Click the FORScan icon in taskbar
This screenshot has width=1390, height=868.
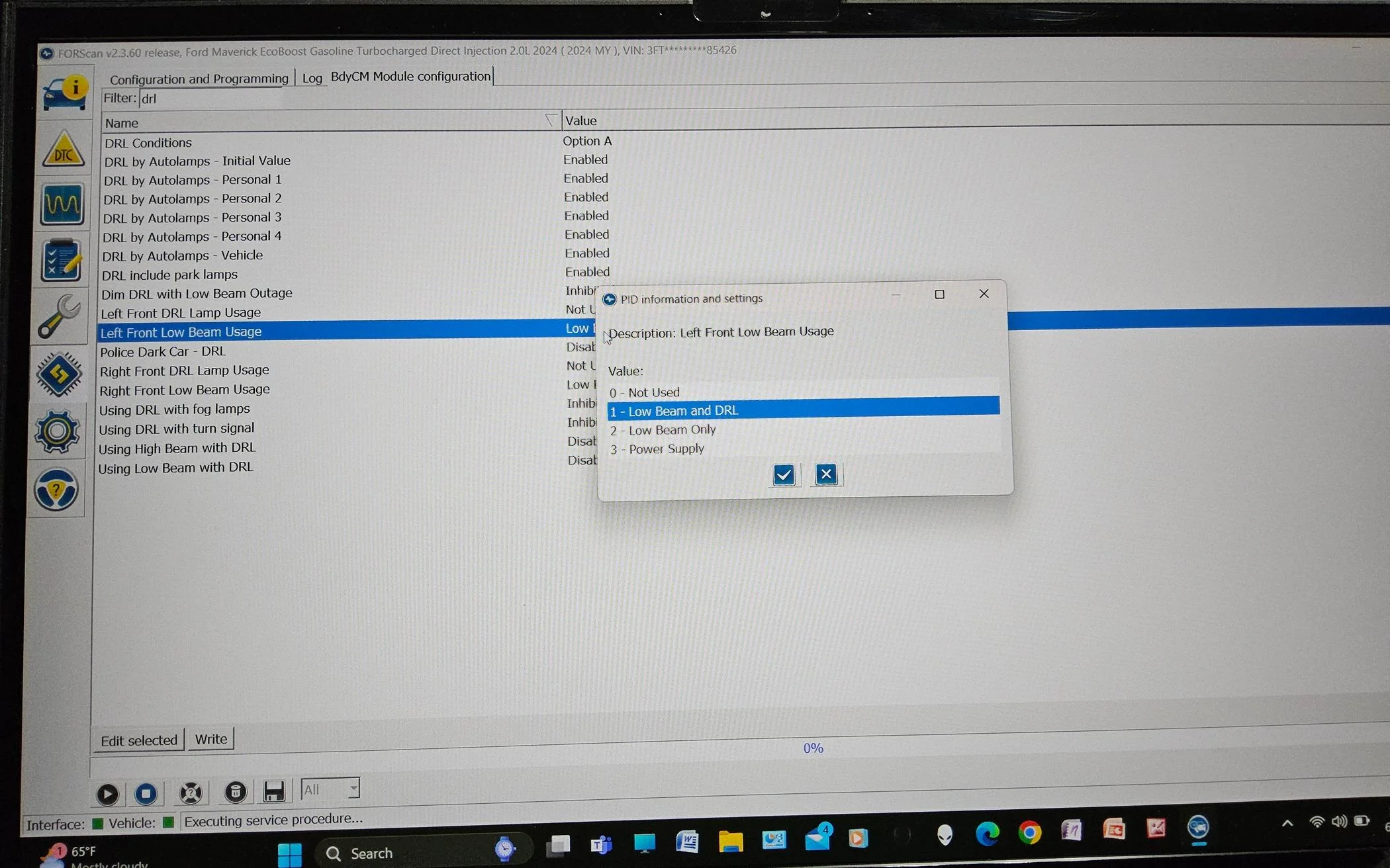point(1198,827)
